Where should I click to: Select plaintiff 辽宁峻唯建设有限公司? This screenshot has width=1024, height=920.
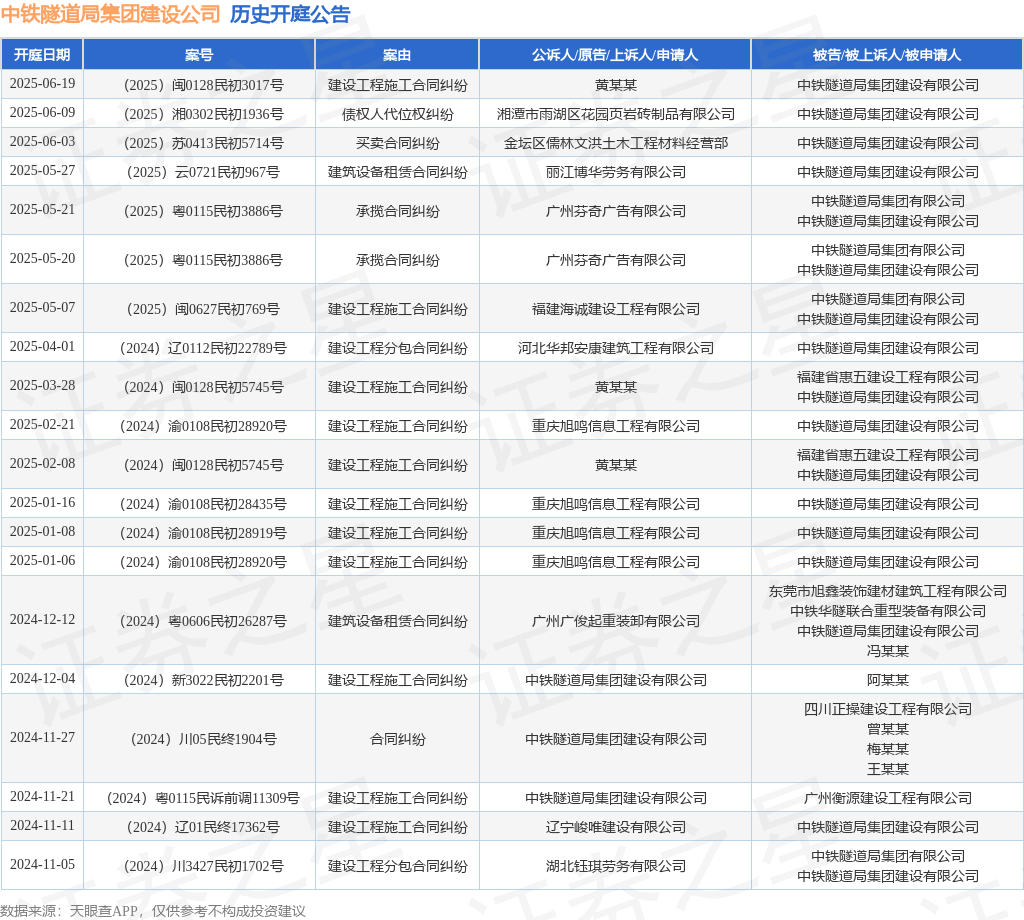[616, 828]
